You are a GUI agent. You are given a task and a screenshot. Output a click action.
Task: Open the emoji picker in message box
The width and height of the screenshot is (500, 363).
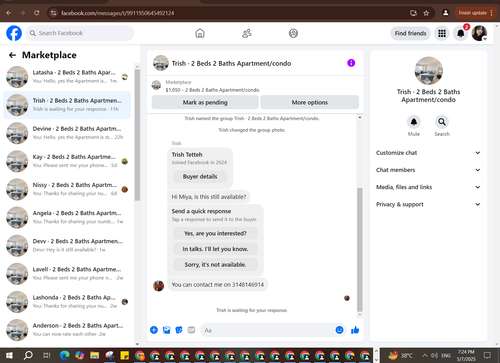tap(339, 330)
